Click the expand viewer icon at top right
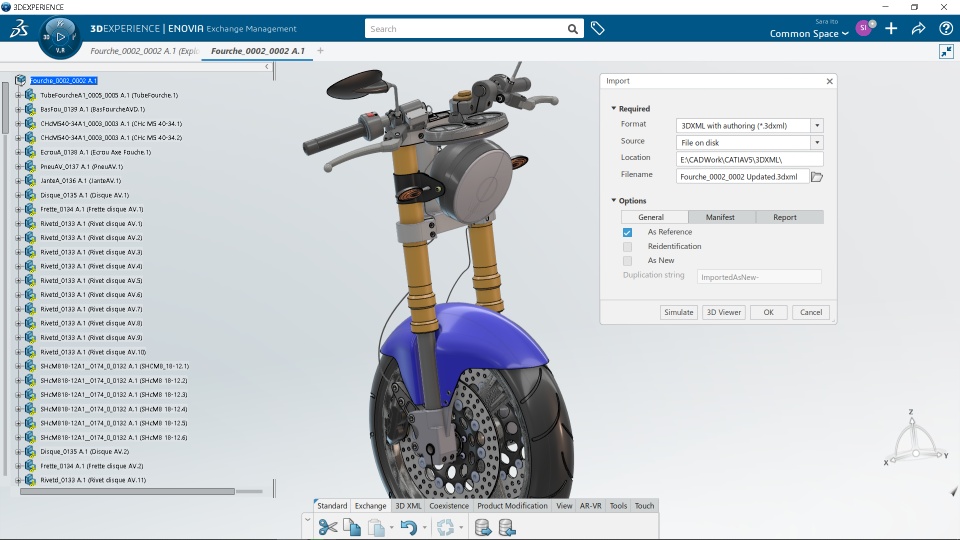Image resolution: width=960 pixels, height=540 pixels. coord(946,51)
